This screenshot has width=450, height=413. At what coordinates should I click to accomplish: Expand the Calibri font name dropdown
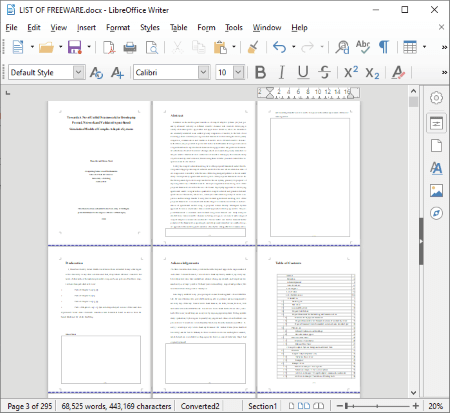(203, 72)
